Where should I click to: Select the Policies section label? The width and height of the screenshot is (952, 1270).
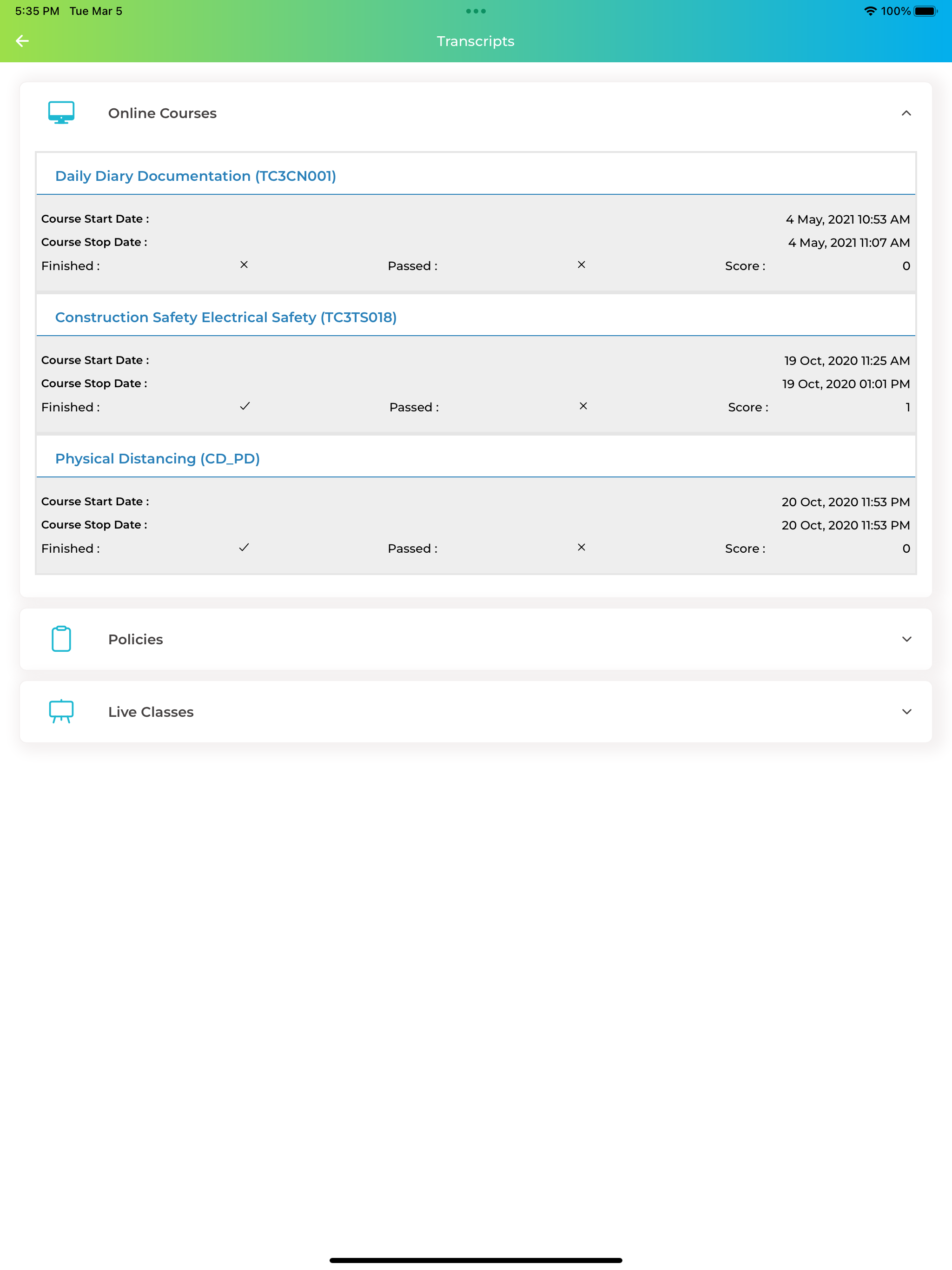coord(136,639)
